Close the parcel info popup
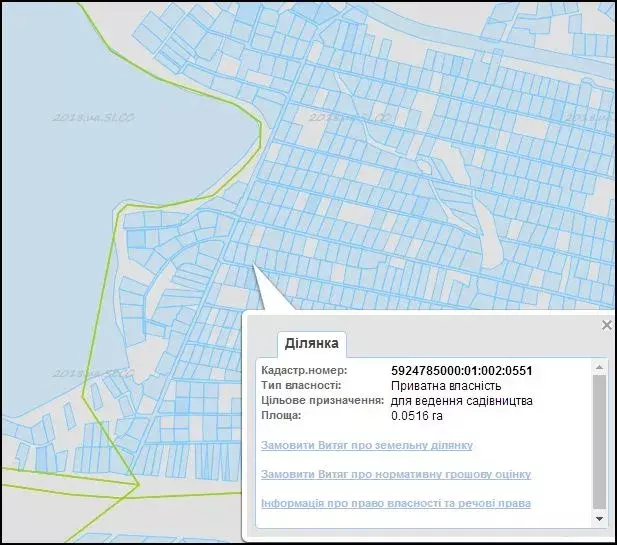617x545 pixels. [x=605, y=326]
